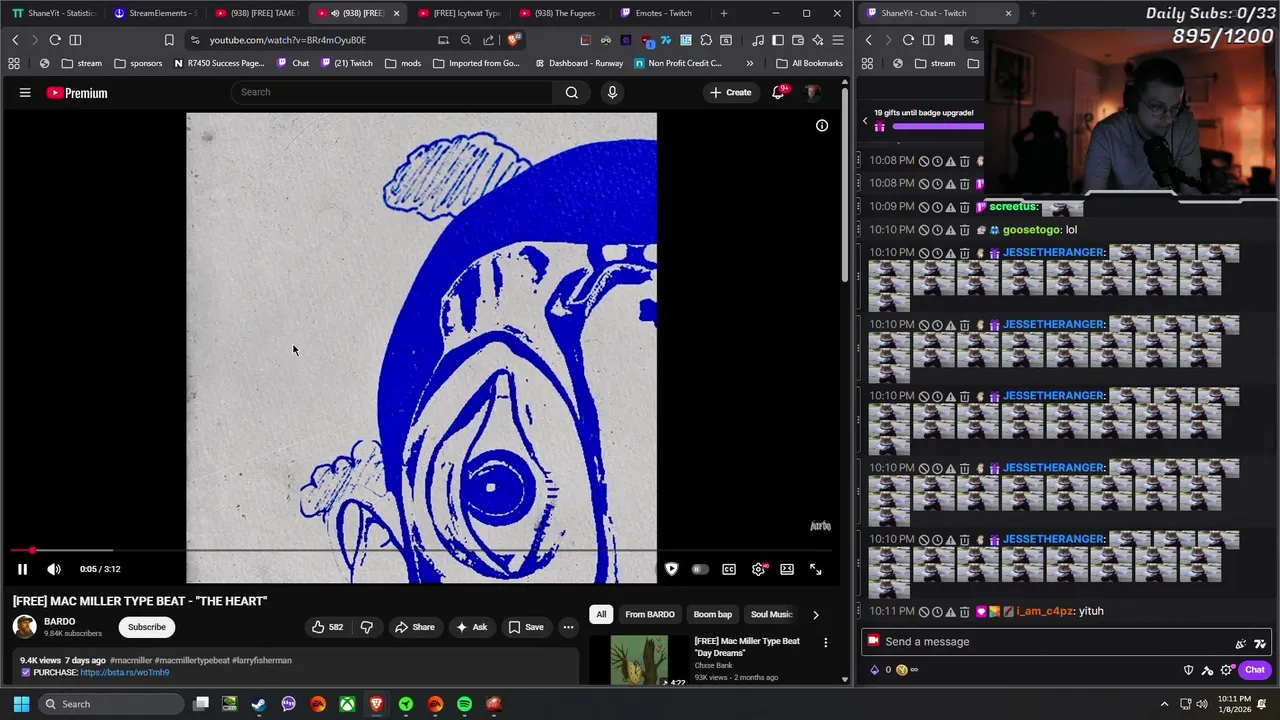The image size is (1280, 720).
Task: Like the video with 582 likes
Action: coord(327,627)
